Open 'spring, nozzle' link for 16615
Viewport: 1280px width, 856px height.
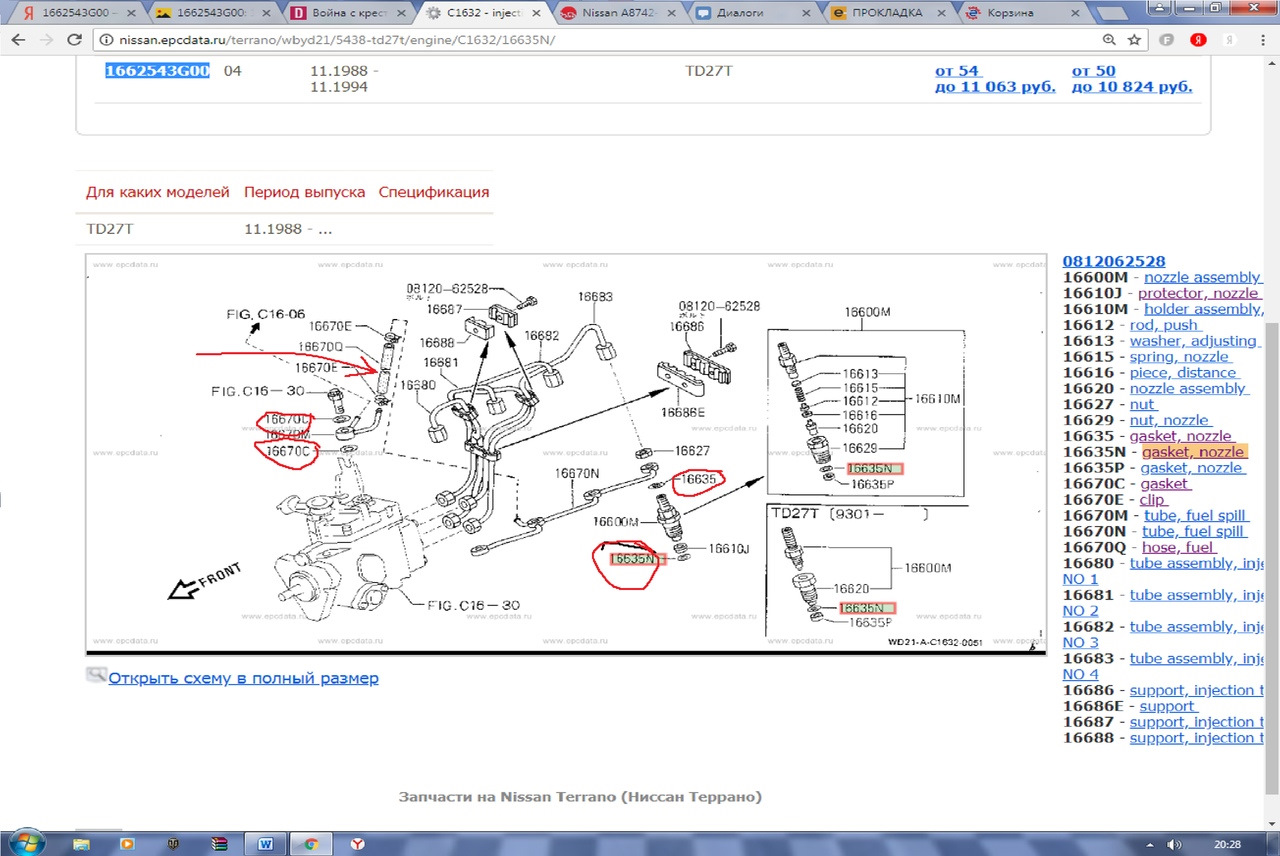pos(1180,357)
